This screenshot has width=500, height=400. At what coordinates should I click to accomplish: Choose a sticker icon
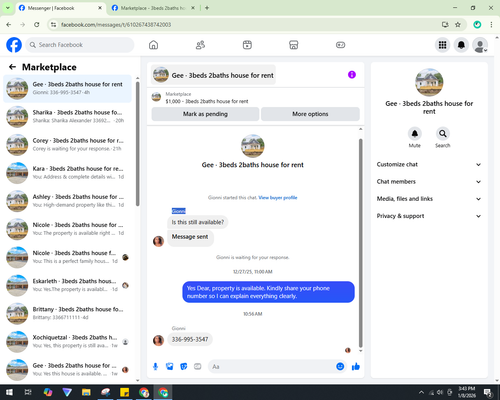pyautogui.click(x=183, y=367)
